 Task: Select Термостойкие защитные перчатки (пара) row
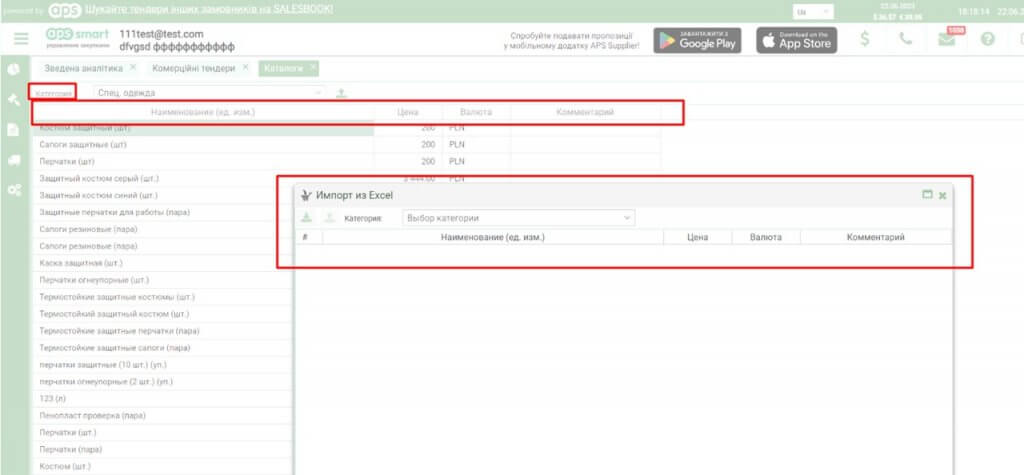163,331
